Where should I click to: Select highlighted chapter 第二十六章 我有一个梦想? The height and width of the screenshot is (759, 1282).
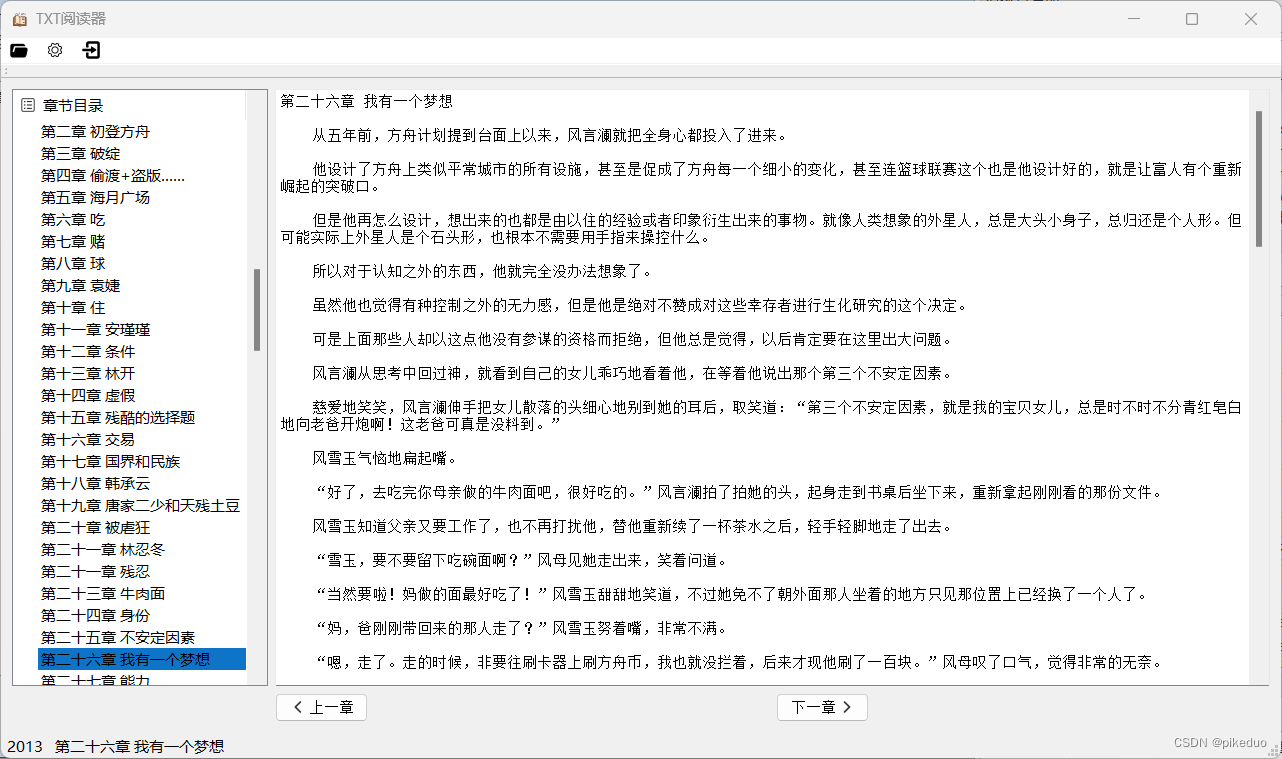142,660
